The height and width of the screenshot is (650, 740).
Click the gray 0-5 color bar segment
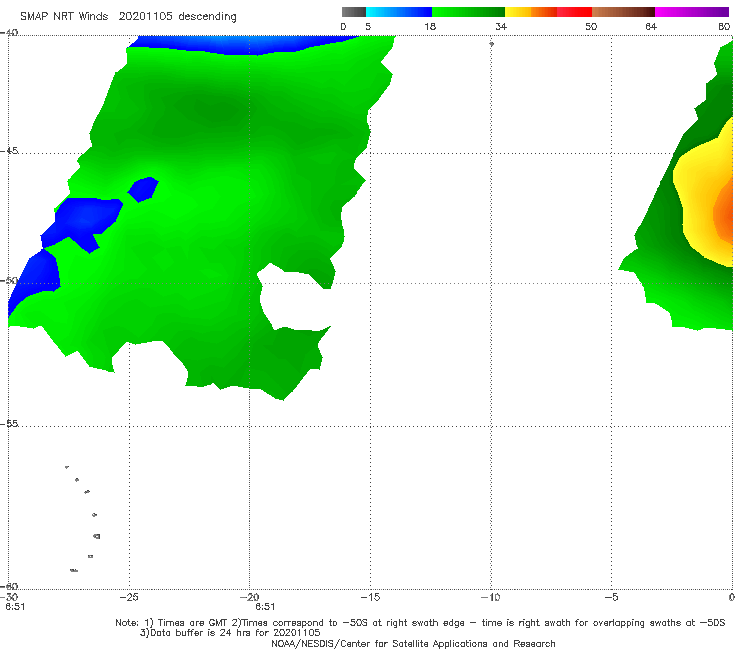(x=354, y=12)
